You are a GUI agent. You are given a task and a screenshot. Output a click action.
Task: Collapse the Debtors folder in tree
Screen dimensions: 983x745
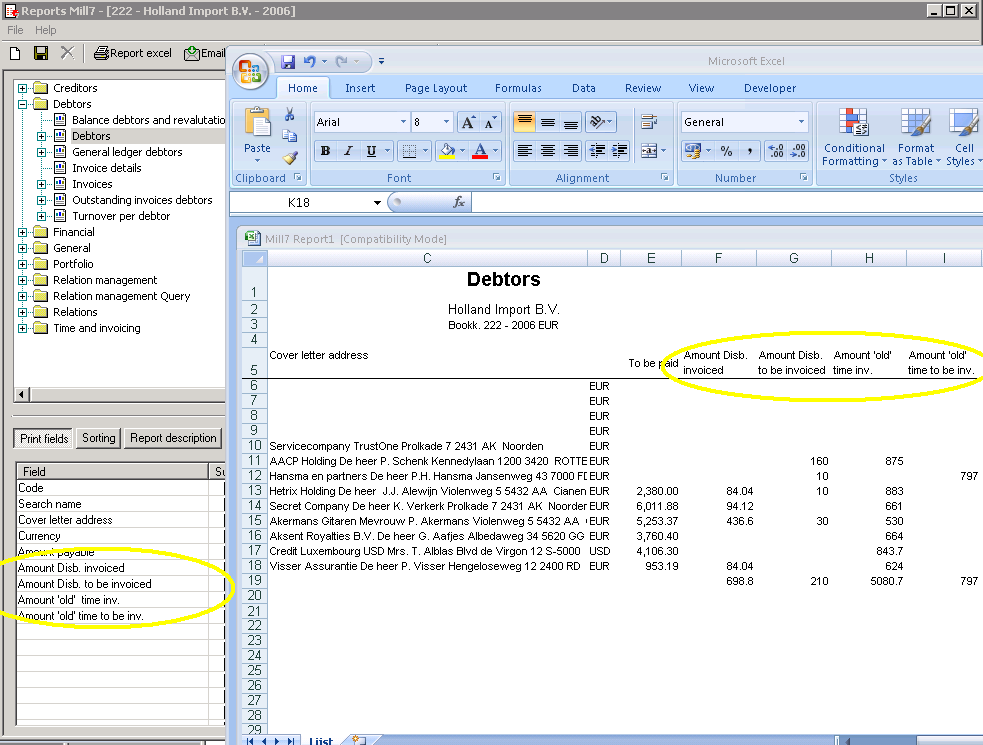[x=23, y=104]
